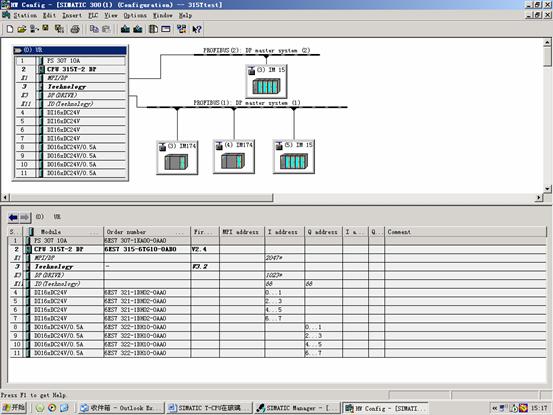Screen dimensions: 553x415
Task: Click the PROFIBUS(2) DP master system line
Action: click(257, 55)
